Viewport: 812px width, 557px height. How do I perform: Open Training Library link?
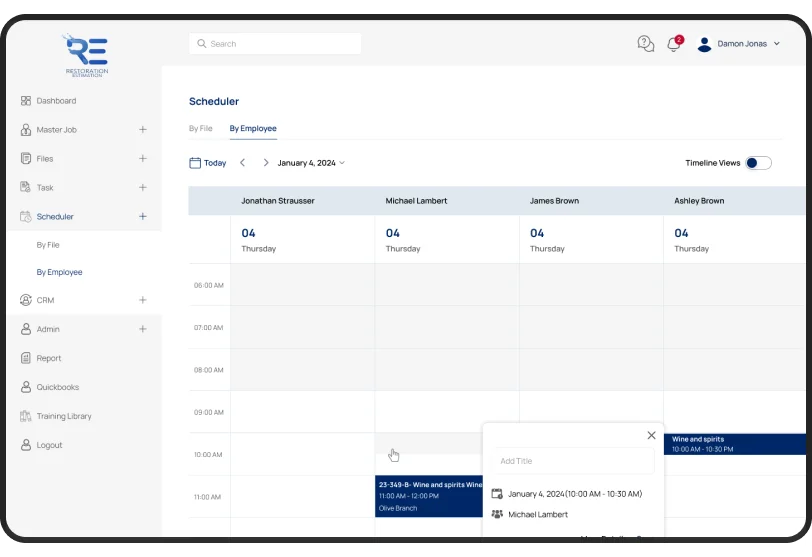click(64, 416)
